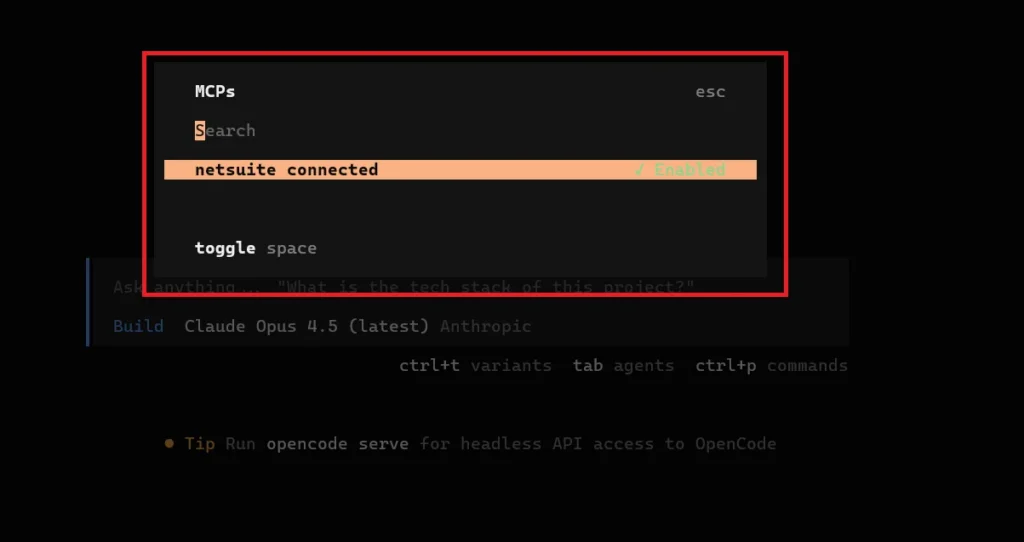Click the orange Tip bullet dot
Image resolution: width=1024 pixels, height=542 pixels.
[x=170, y=443]
